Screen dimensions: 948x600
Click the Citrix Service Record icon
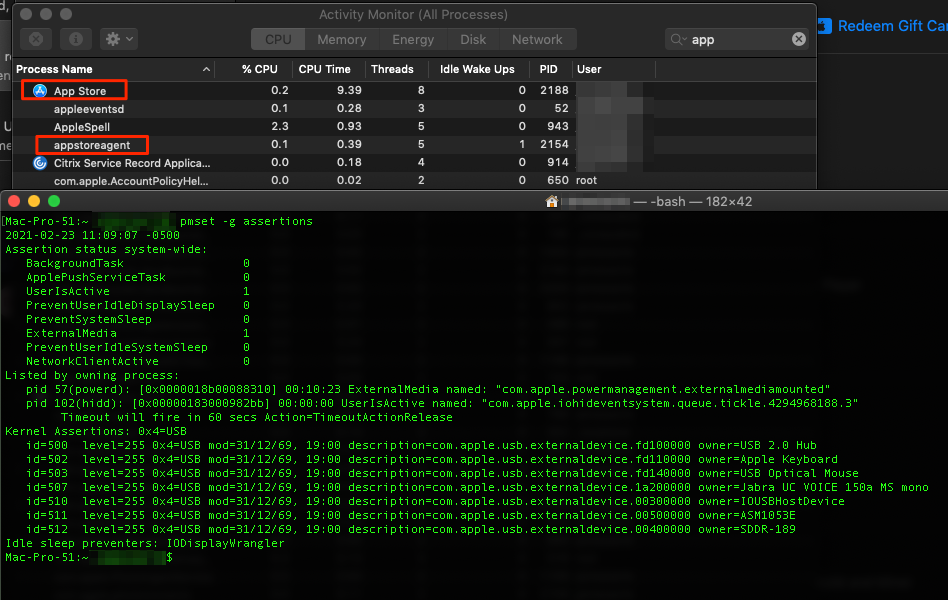point(40,163)
